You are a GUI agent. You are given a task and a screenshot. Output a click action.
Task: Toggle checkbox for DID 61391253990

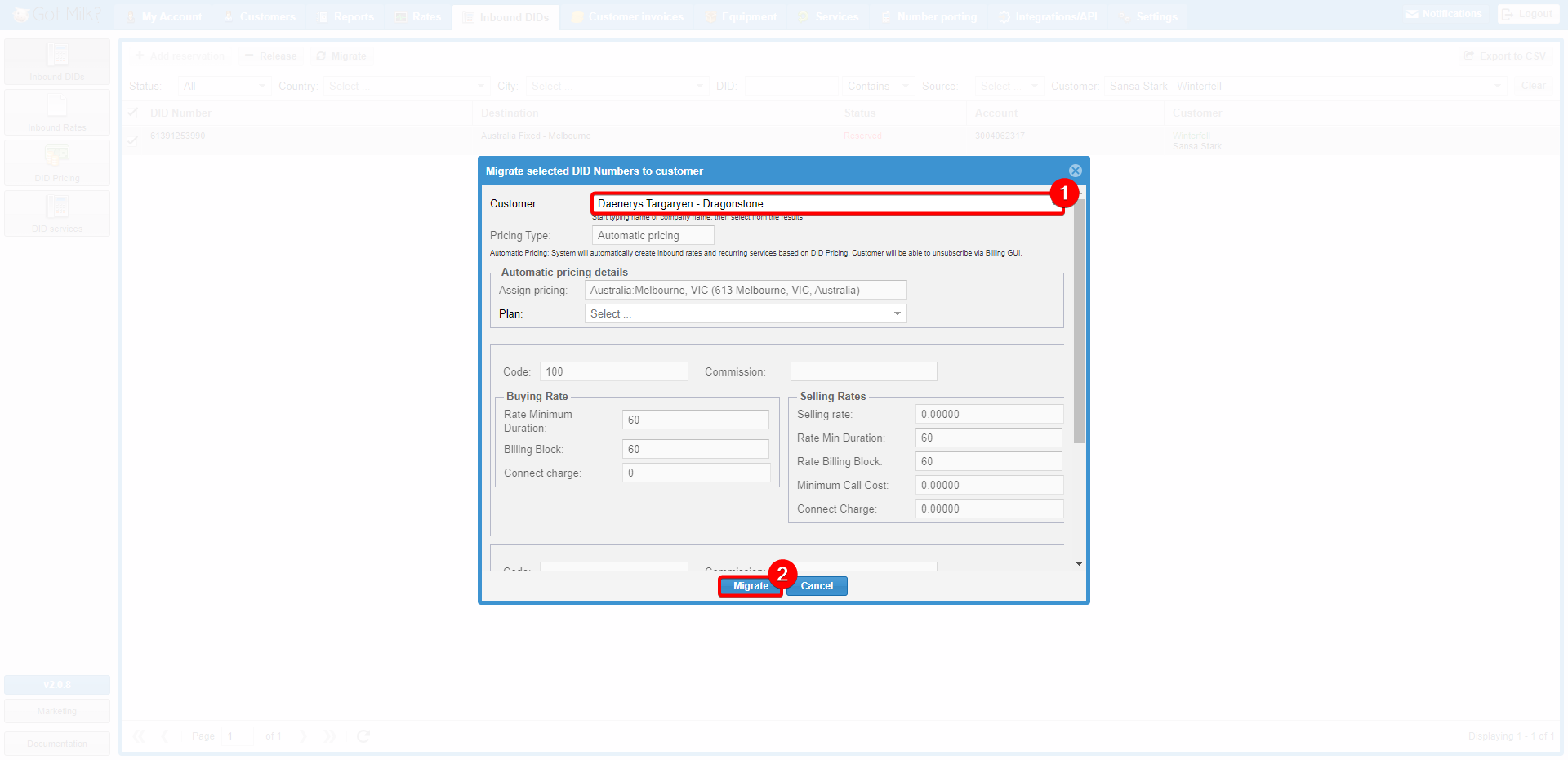pos(133,139)
